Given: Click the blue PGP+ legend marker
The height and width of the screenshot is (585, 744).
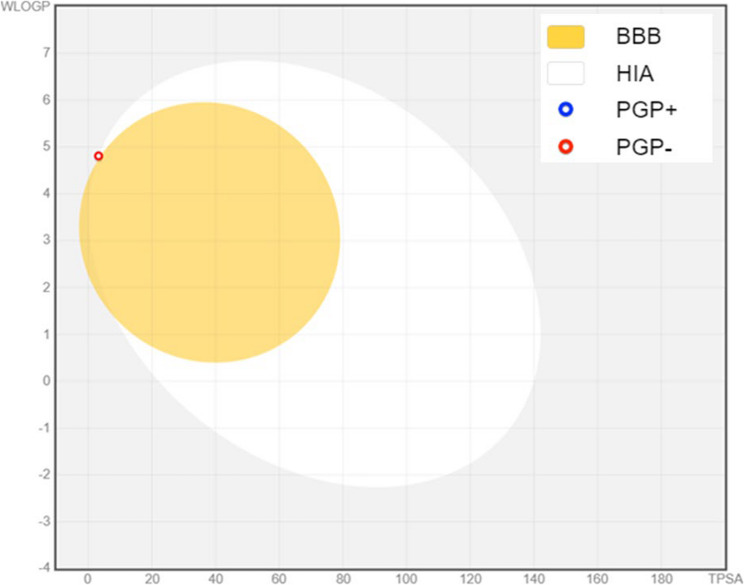Looking at the screenshot, I should coord(566,110).
